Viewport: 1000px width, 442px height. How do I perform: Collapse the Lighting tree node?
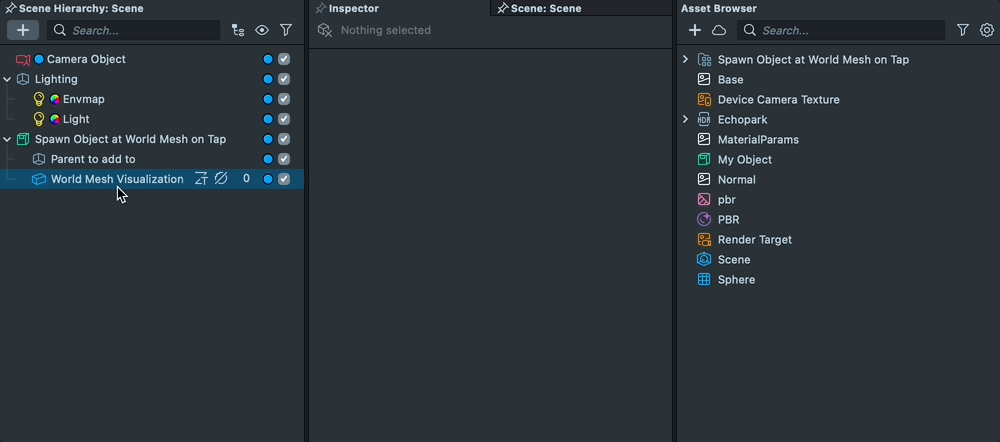7,79
